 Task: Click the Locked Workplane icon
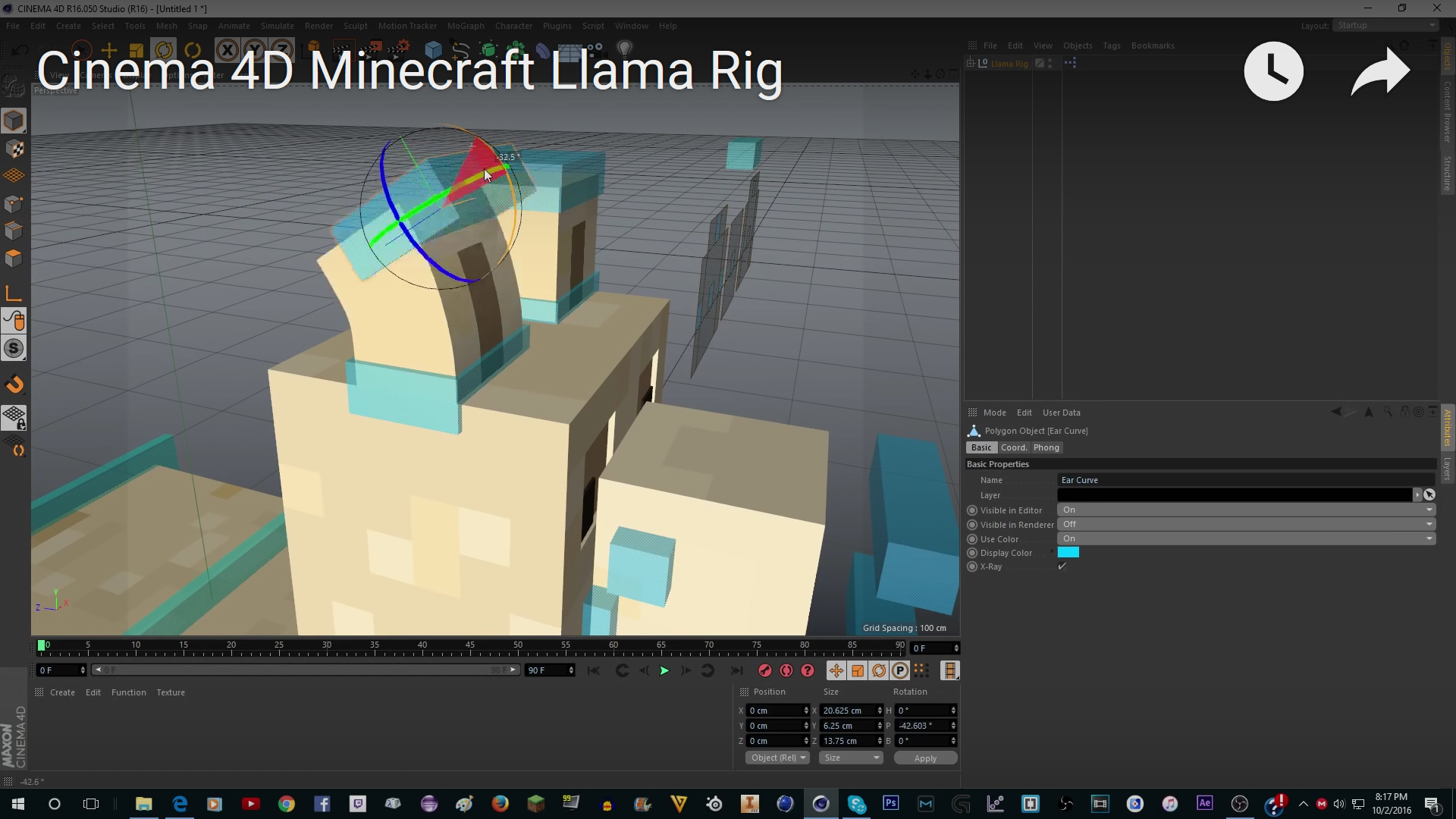coord(14,418)
